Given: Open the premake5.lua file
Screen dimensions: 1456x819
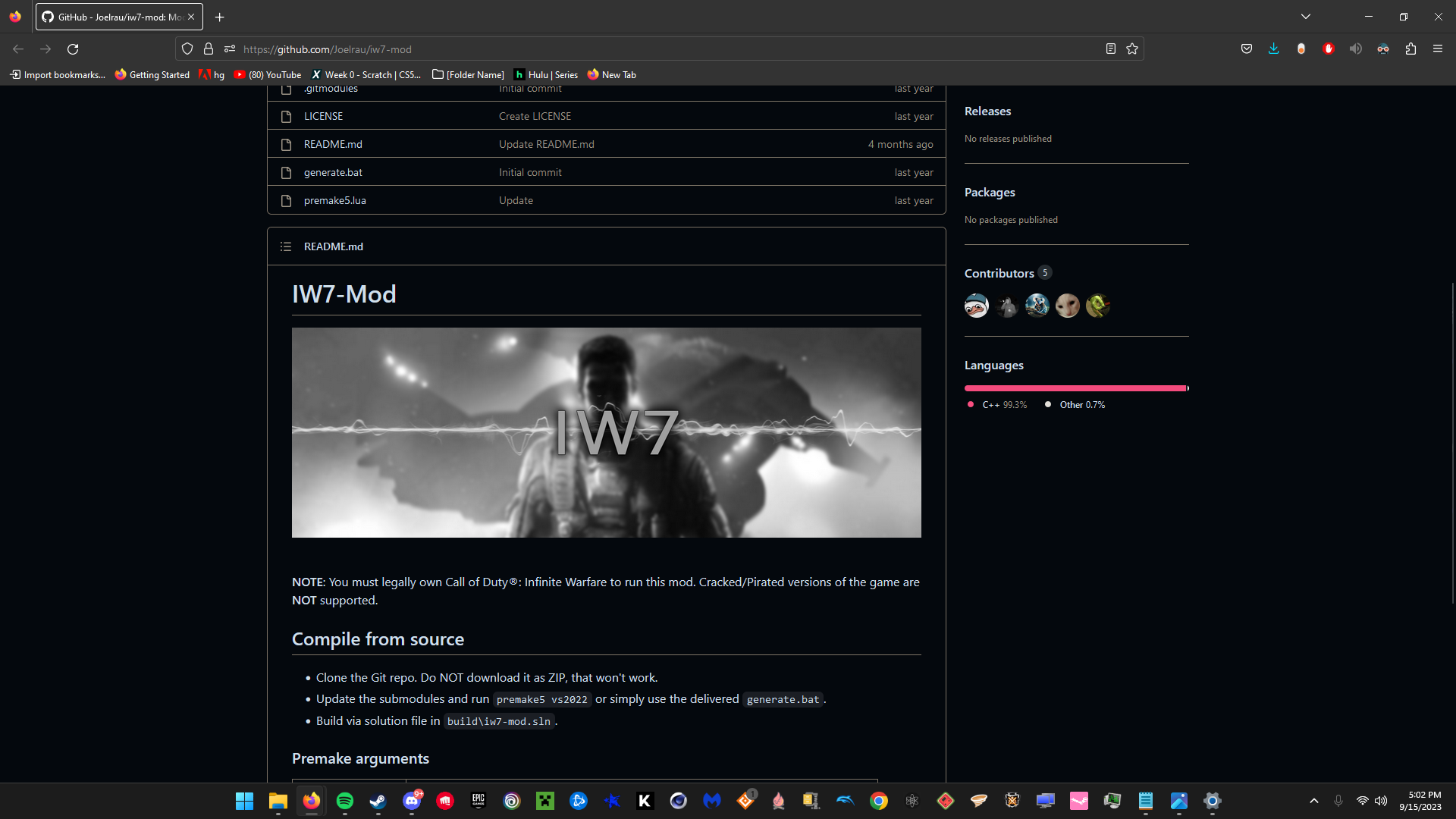Looking at the screenshot, I should 334,200.
